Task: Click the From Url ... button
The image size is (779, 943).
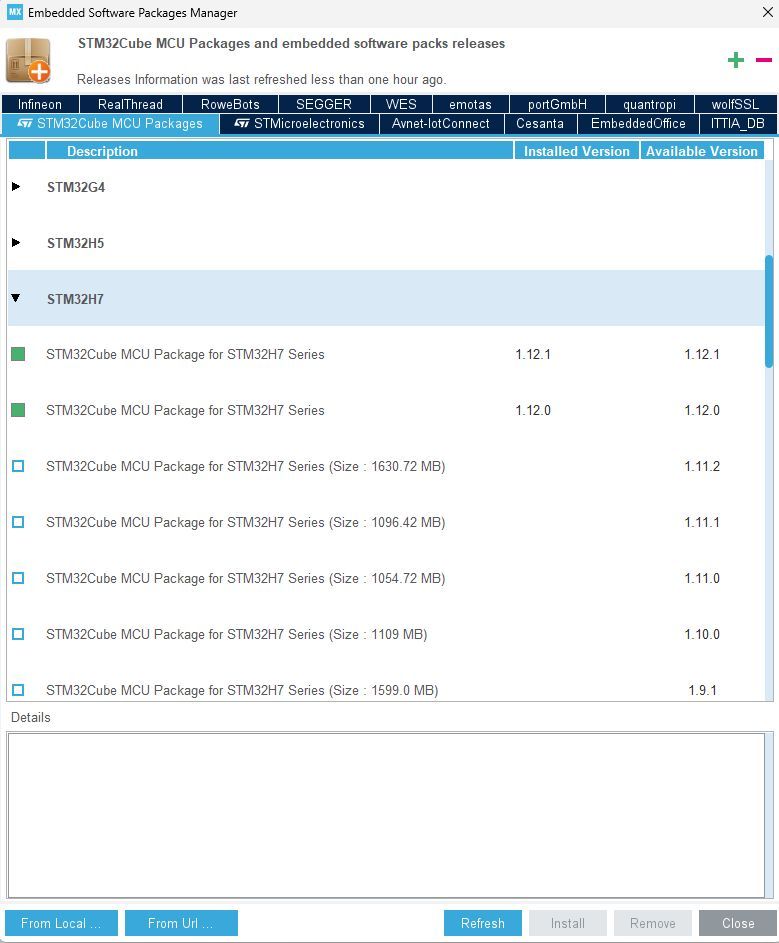Action: (x=181, y=923)
